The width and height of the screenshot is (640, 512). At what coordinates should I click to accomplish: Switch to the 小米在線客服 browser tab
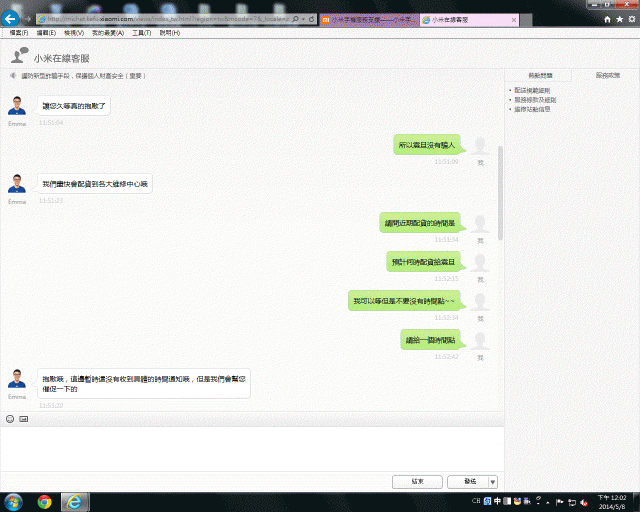(469, 20)
